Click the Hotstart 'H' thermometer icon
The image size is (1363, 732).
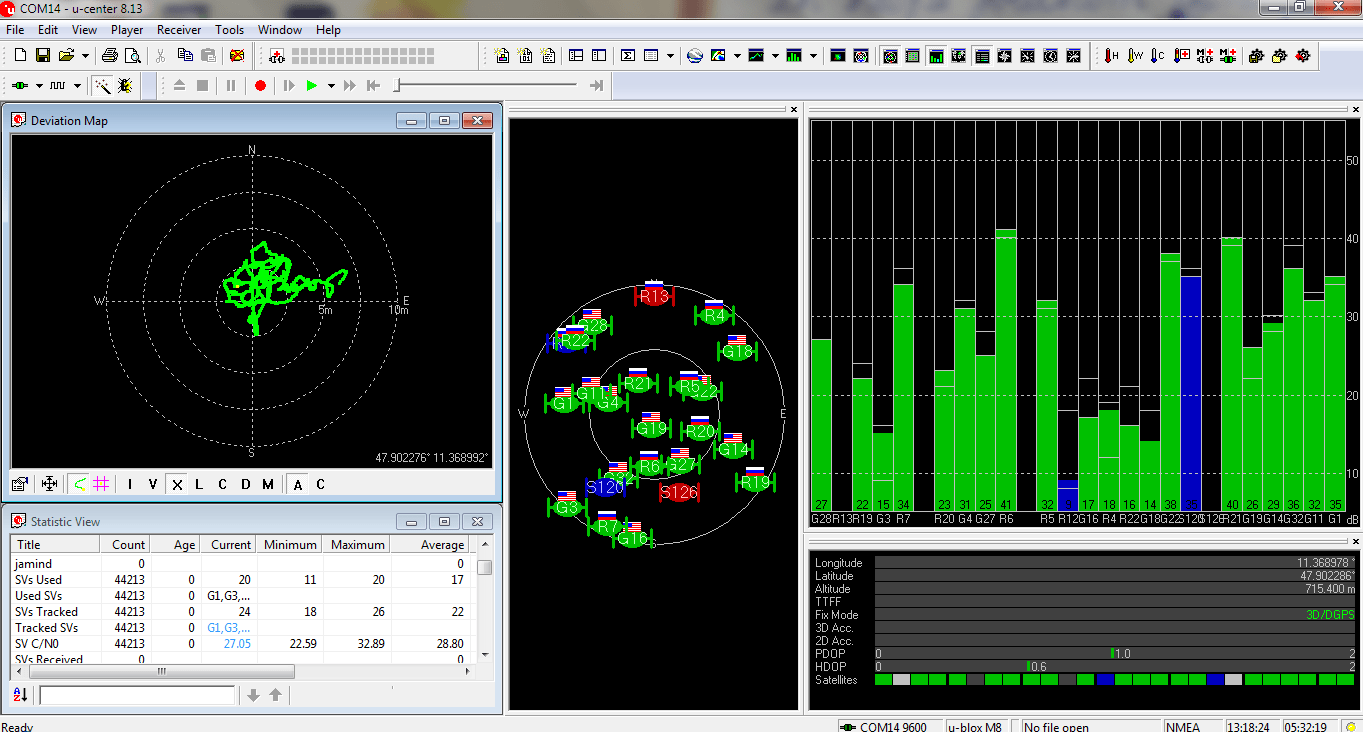(x=1111, y=56)
